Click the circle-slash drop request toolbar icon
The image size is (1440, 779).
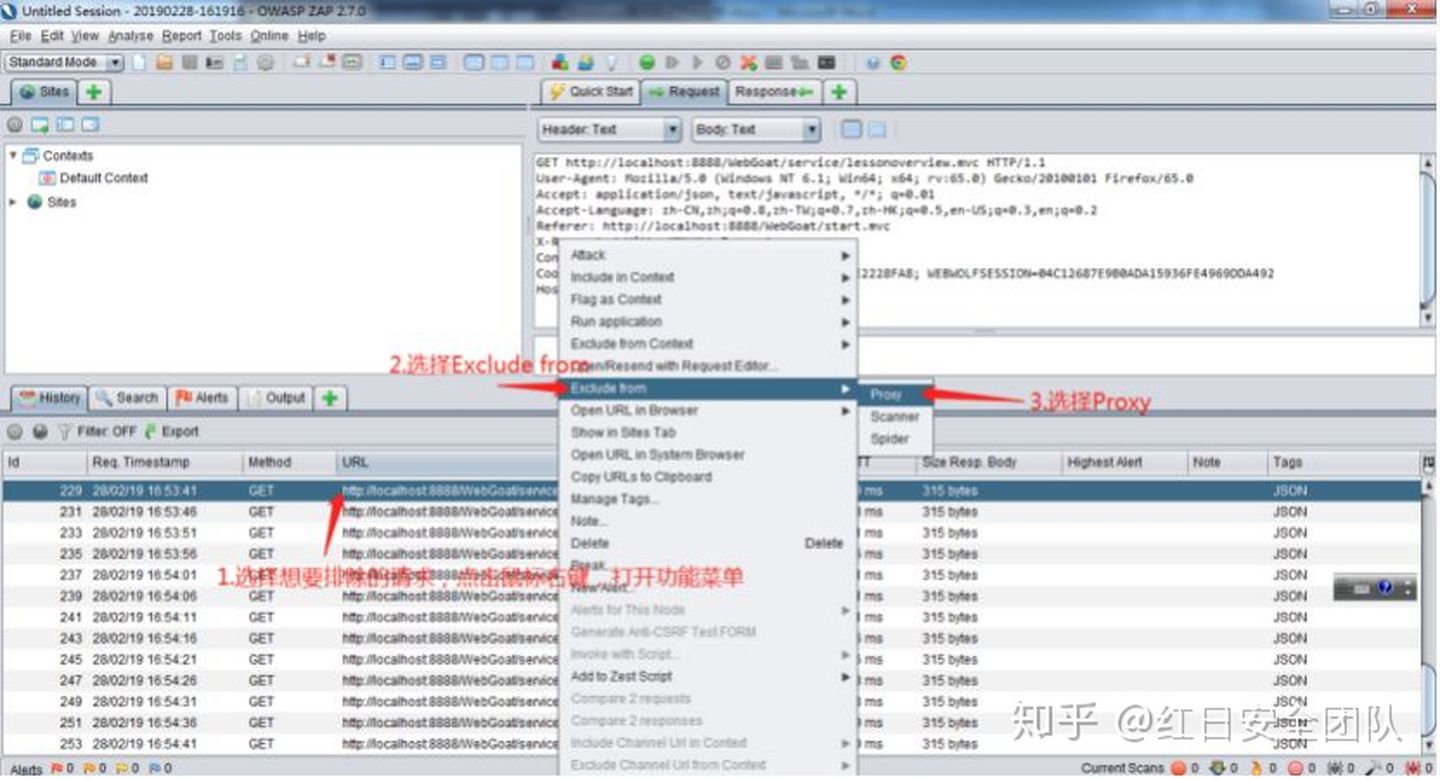pyautogui.click(x=722, y=62)
